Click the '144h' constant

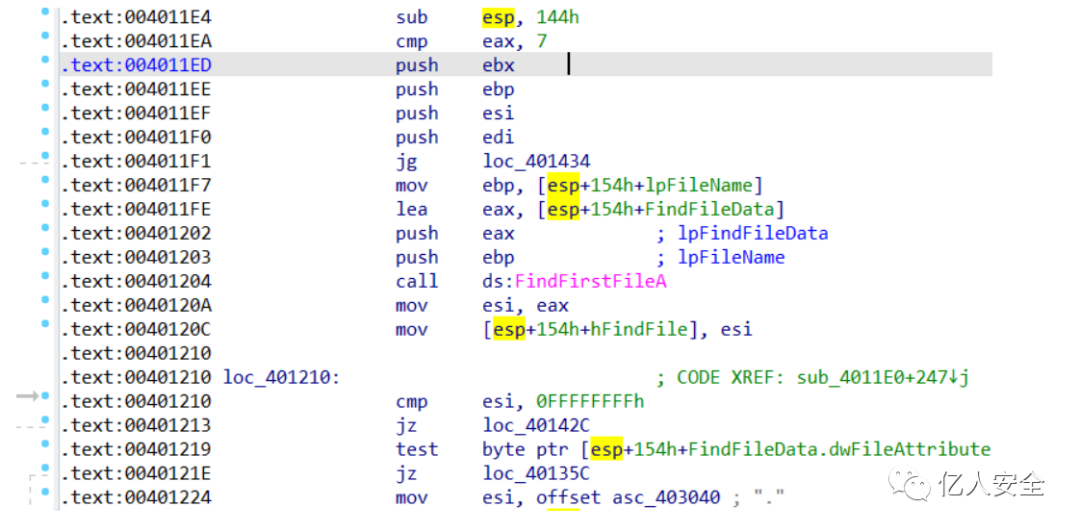pos(559,17)
